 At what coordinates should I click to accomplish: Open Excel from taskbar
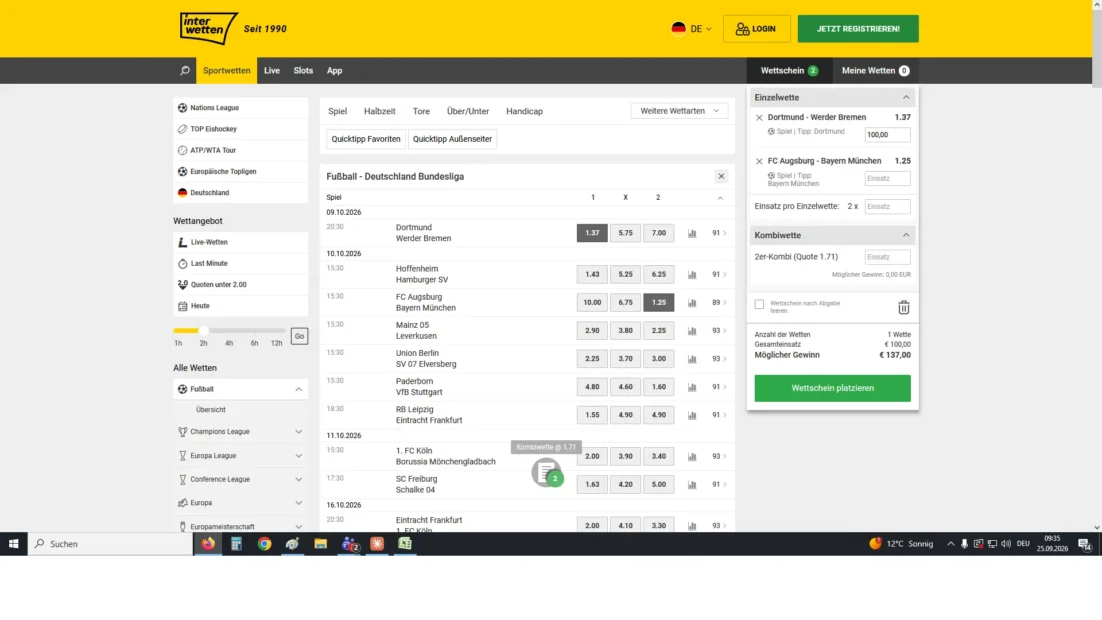(405, 543)
